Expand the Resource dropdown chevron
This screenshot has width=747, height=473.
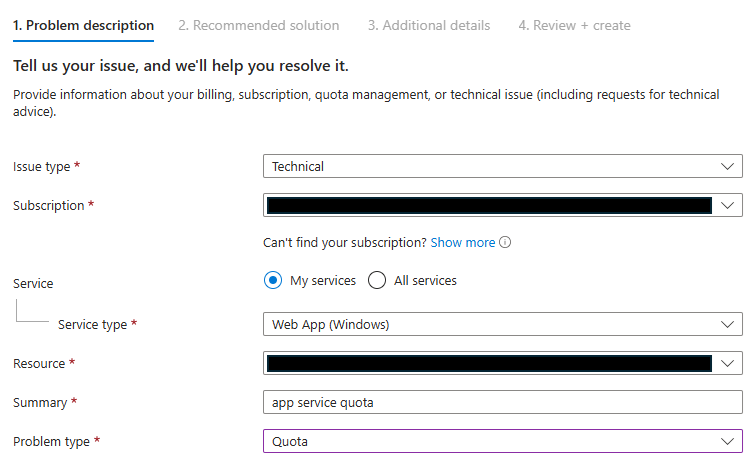coord(727,364)
